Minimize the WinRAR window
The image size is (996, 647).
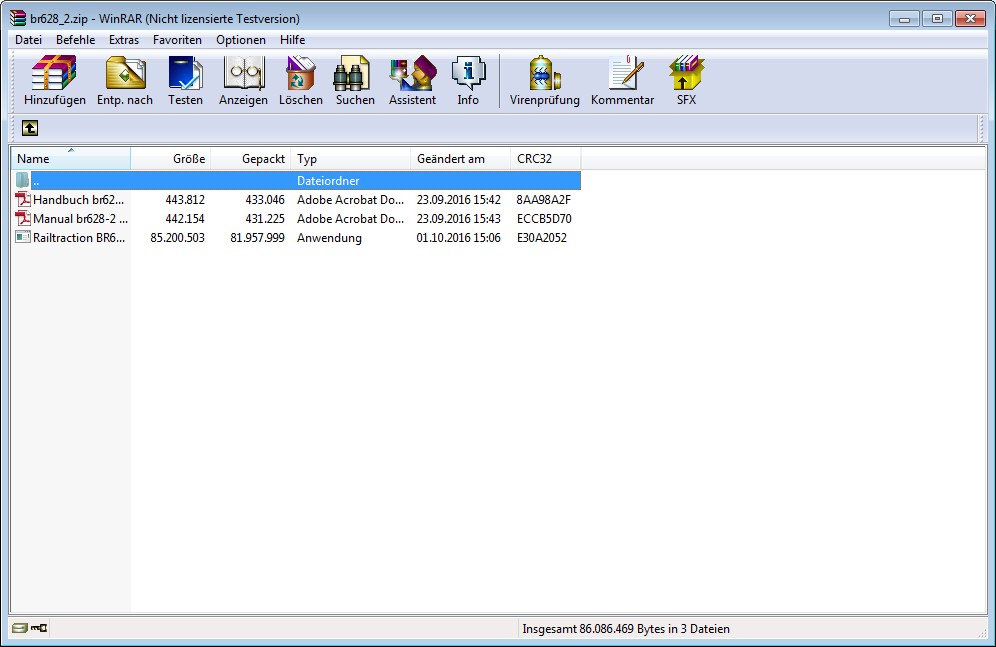coord(904,18)
